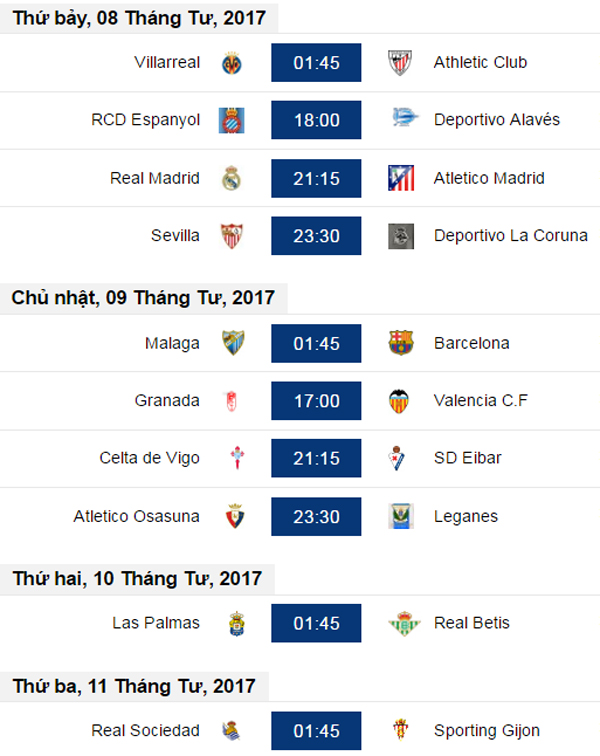
Task: Click the Athletic Club crest
Action: click(400, 63)
